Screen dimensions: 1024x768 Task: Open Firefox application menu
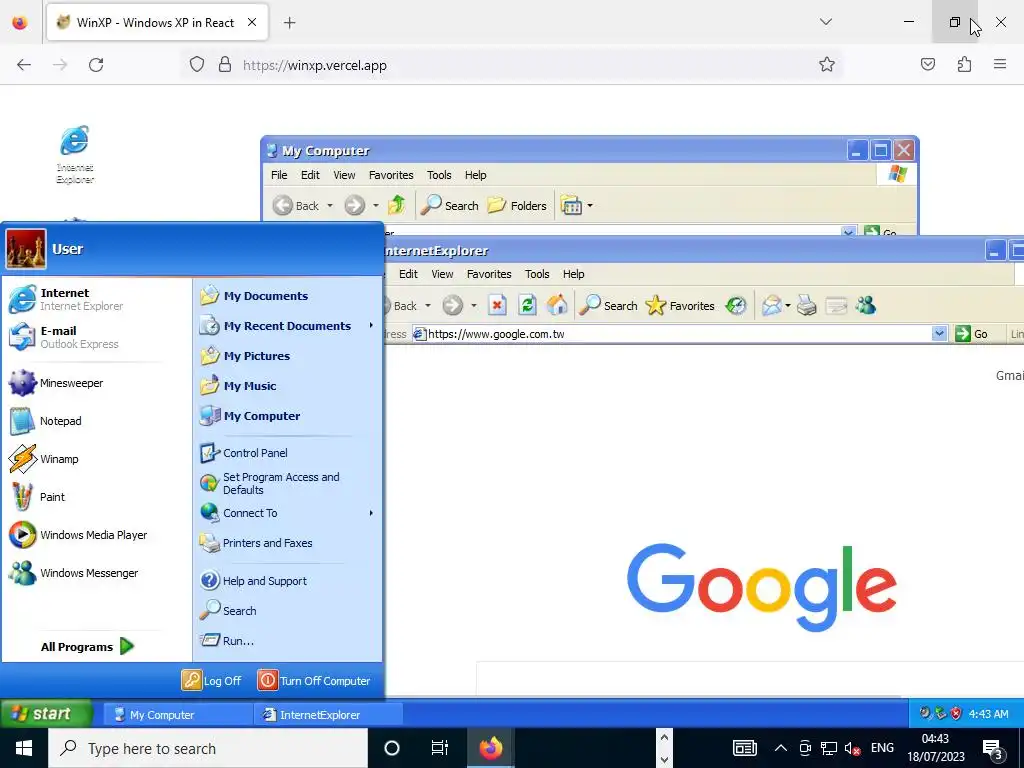pyautogui.click(x=999, y=64)
